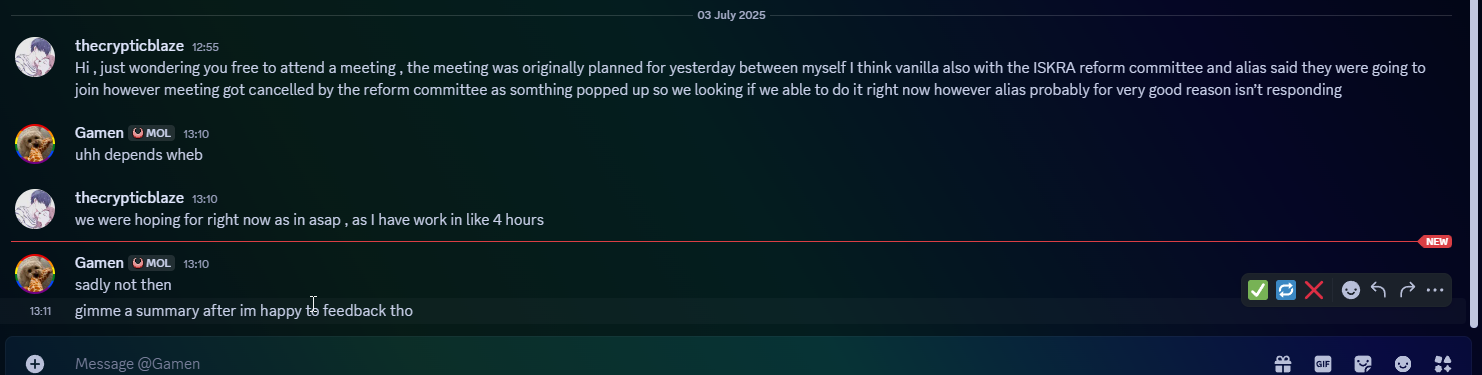Open Add Reaction smiley in message toolbar
This screenshot has height=375, width=1482.
click(1351, 290)
